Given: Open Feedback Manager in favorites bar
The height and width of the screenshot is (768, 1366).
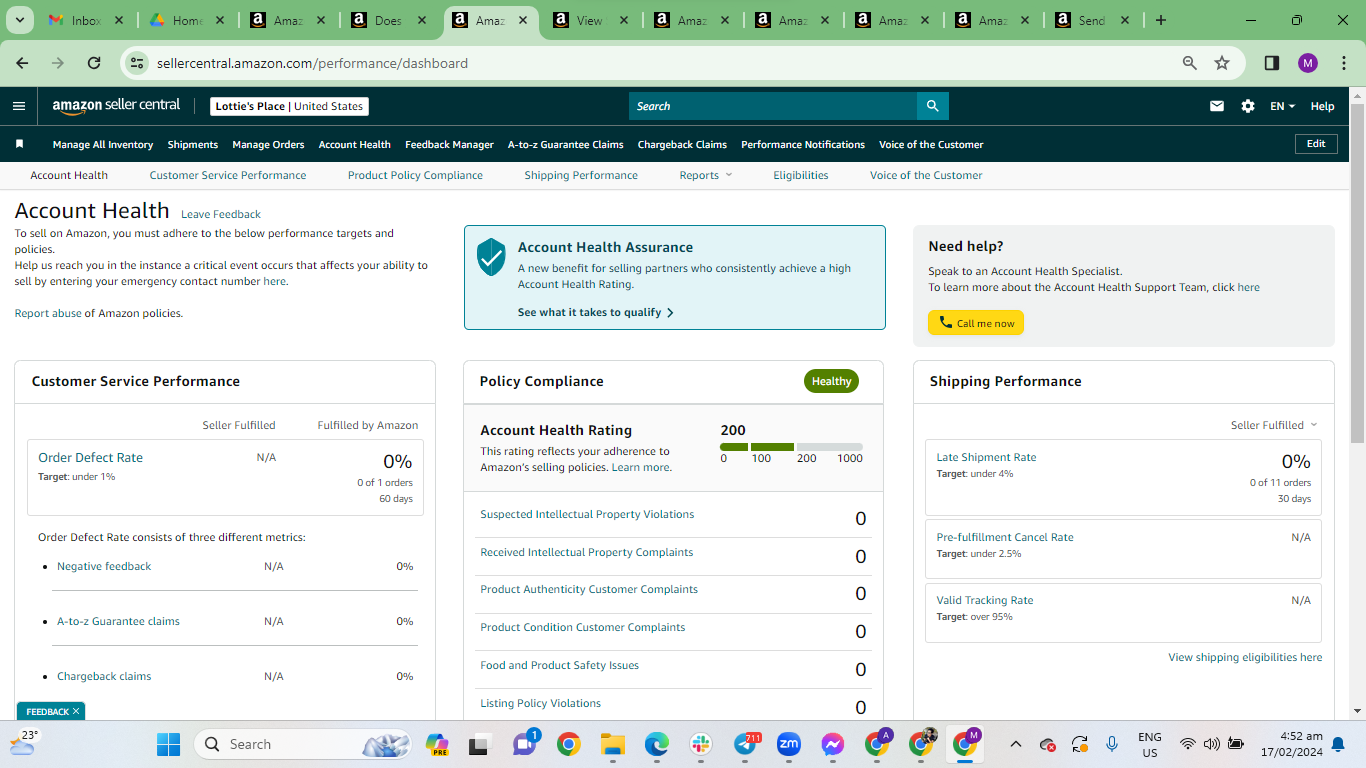Looking at the screenshot, I should [x=449, y=144].
